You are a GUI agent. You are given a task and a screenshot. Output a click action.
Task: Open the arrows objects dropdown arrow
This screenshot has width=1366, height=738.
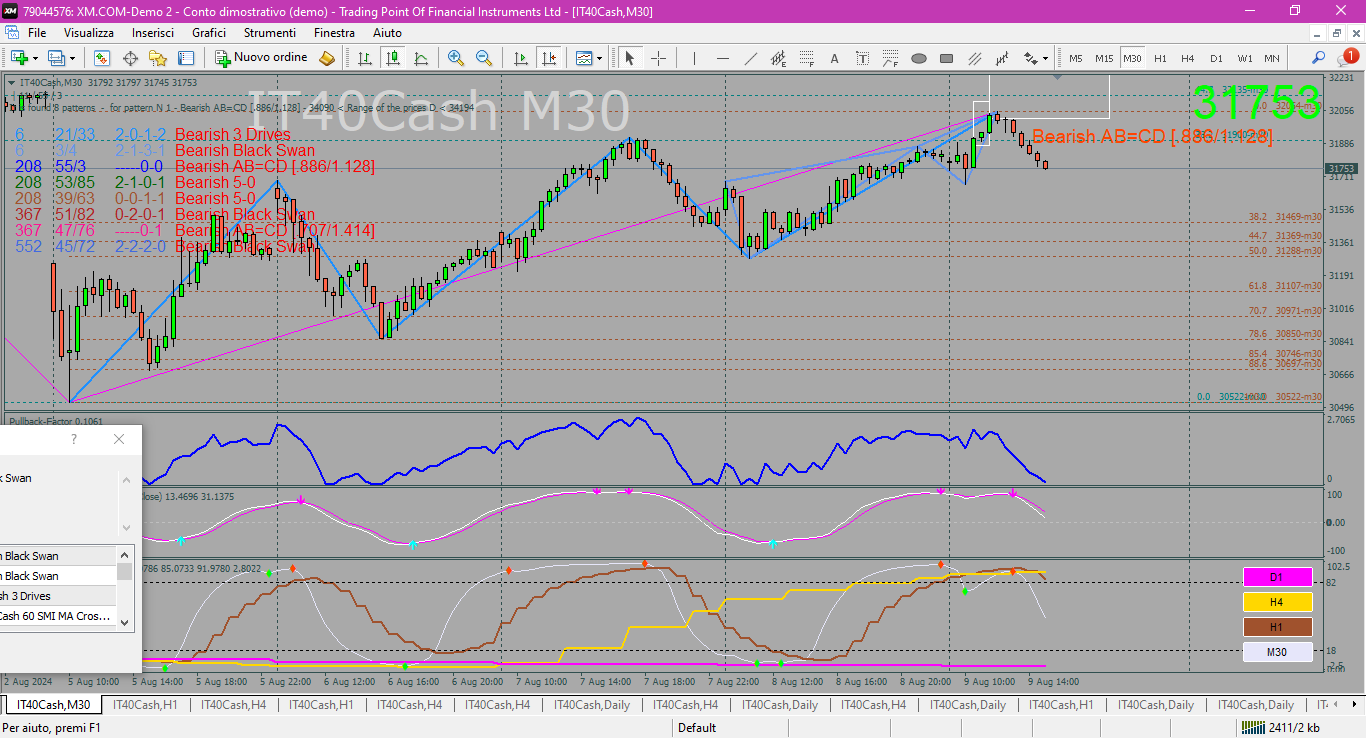pyautogui.click(x=1046, y=58)
